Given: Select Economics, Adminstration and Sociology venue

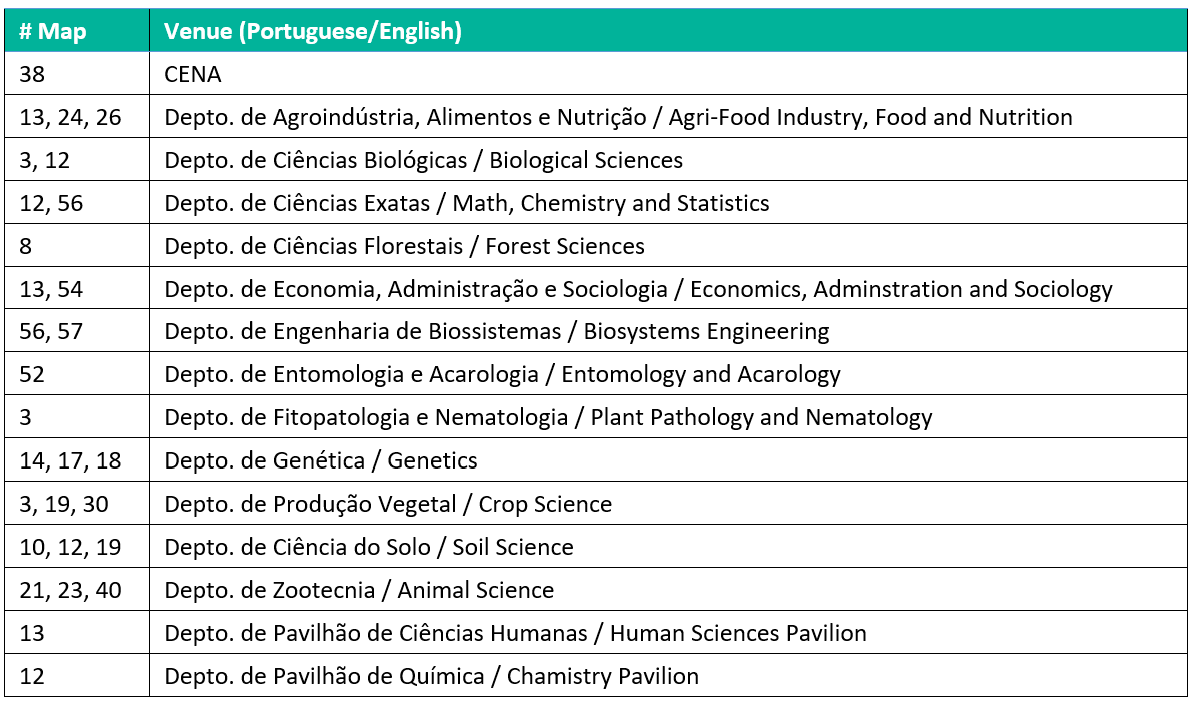Looking at the screenshot, I should tap(638, 290).
